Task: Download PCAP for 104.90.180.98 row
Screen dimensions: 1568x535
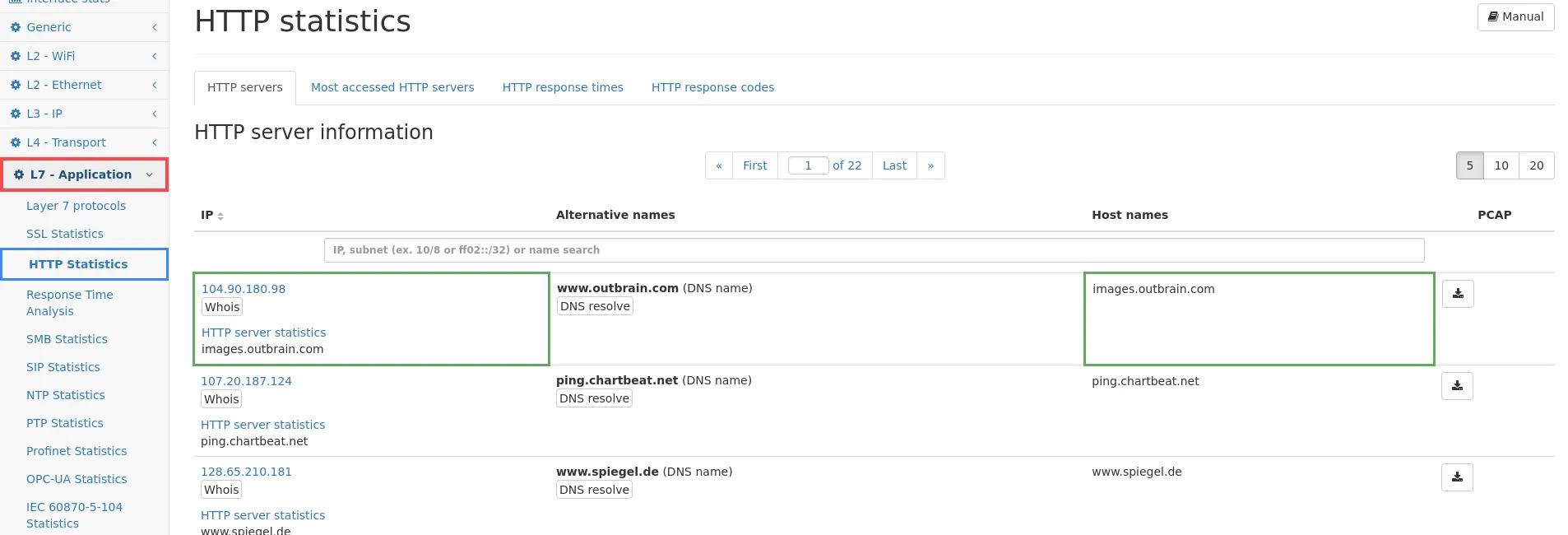Action: point(1457,294)
